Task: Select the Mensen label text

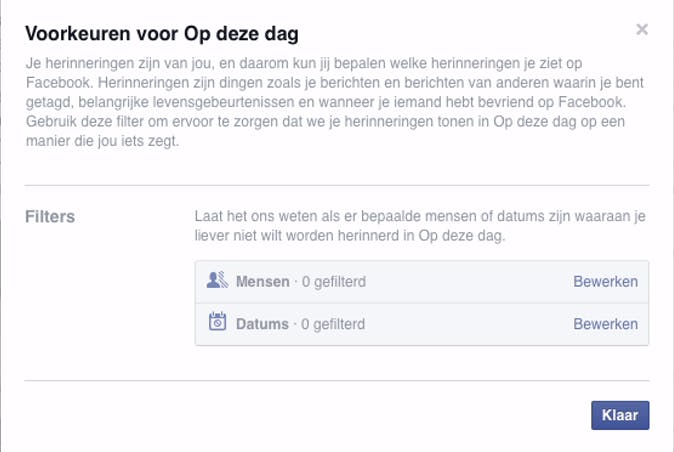Action: pyautogui.click(x=262, y=282)
